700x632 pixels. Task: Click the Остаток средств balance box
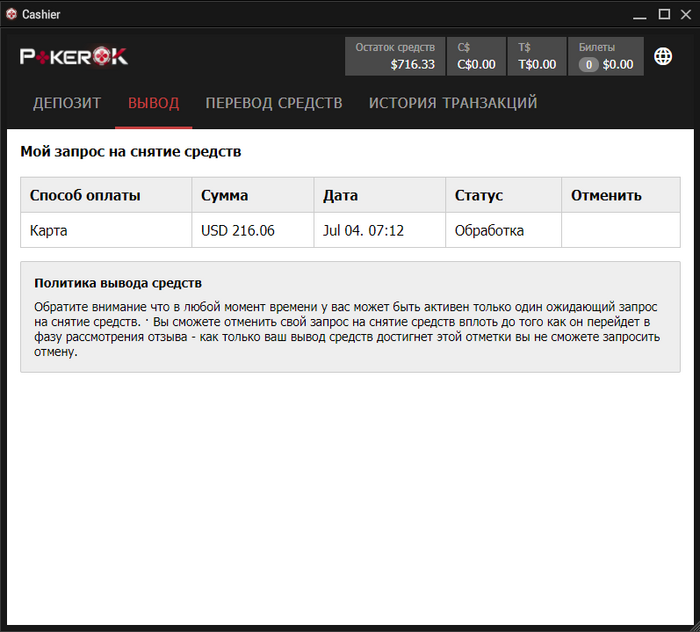point(395,56)
